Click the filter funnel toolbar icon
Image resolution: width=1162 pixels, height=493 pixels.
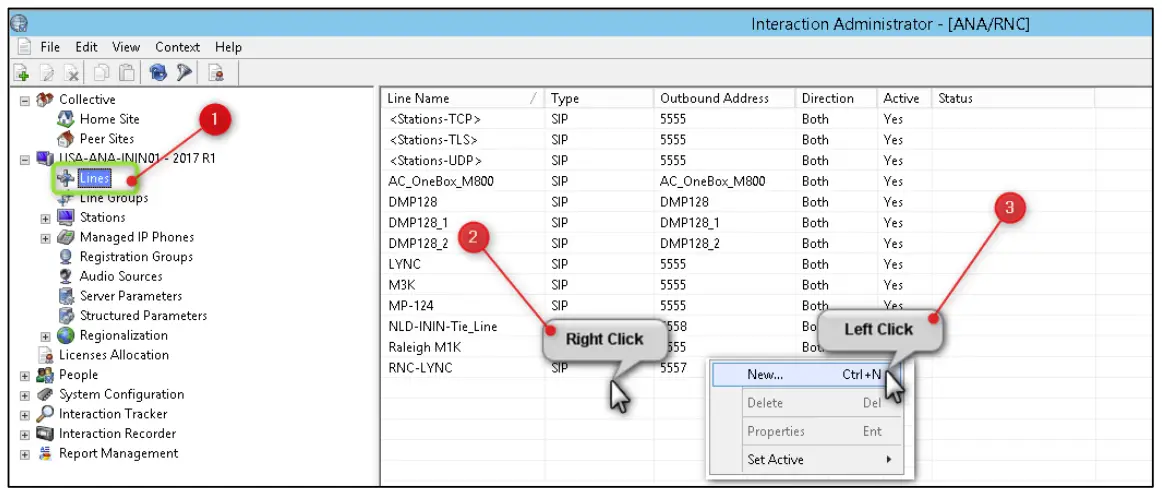tap(183, 72)
